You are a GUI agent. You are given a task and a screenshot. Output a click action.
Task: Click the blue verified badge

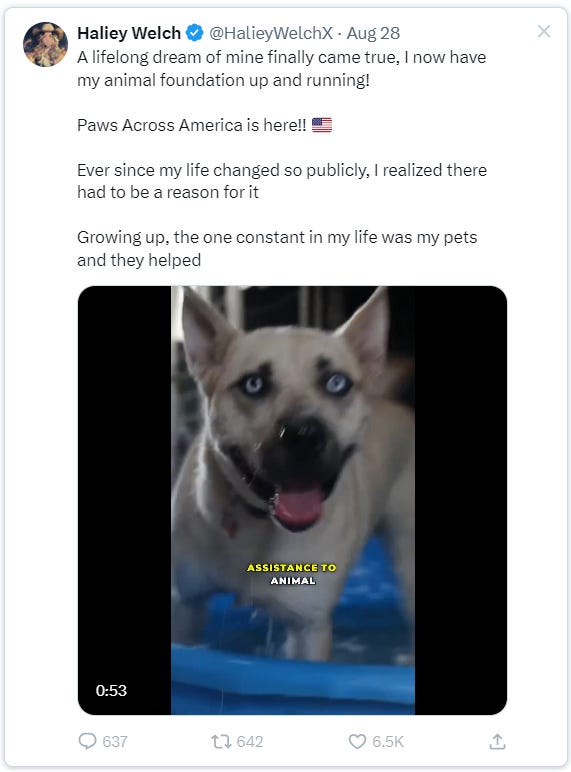[x=195, y=33]
